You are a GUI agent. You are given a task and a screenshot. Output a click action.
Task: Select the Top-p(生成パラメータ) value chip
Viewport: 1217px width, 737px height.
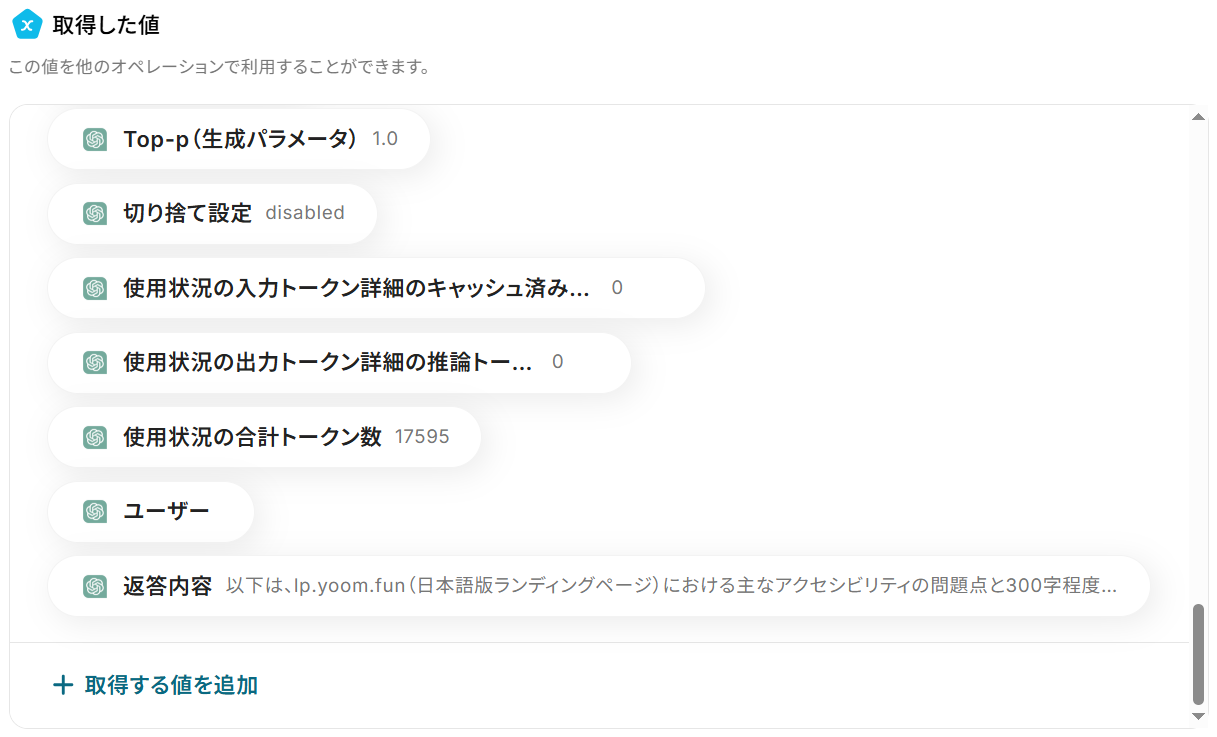[239, 139]
